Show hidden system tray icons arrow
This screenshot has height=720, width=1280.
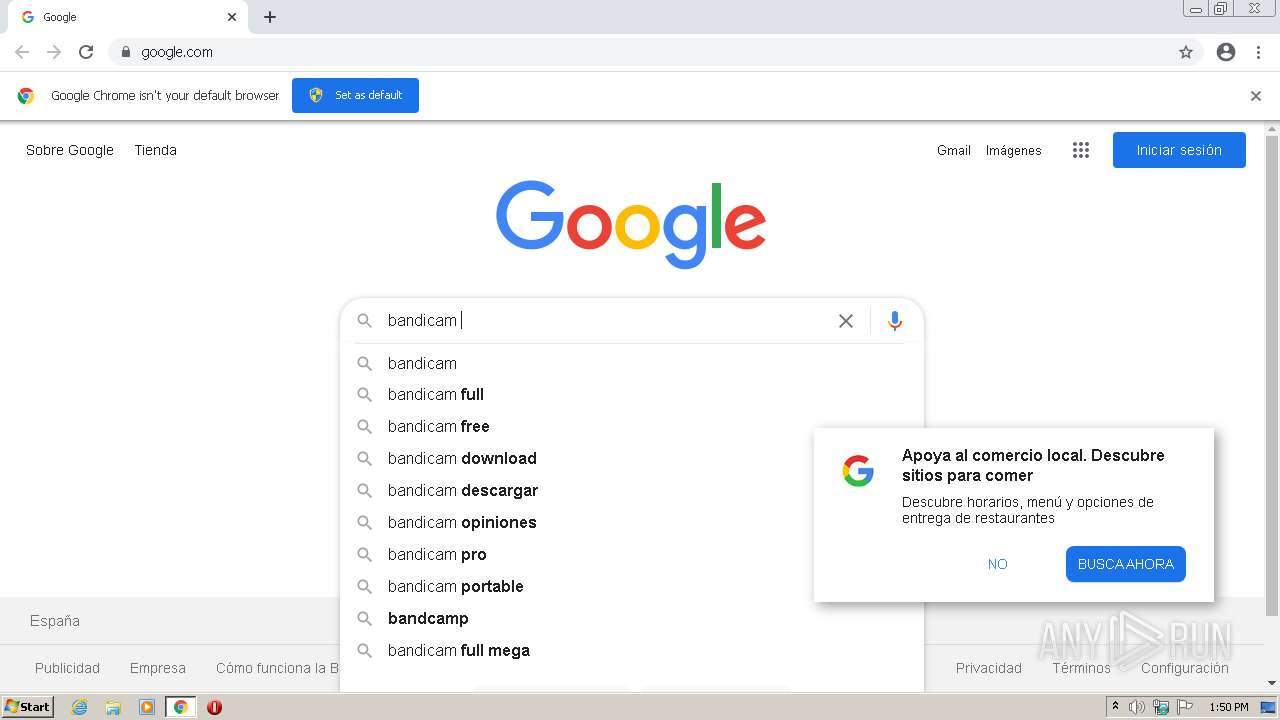tap(1115, 707)
